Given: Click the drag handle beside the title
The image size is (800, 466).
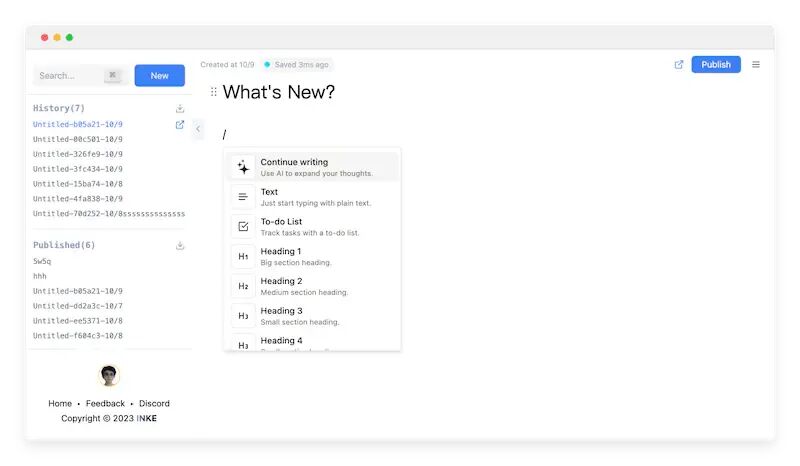Looking at the screenshot, I should [213, 92].
